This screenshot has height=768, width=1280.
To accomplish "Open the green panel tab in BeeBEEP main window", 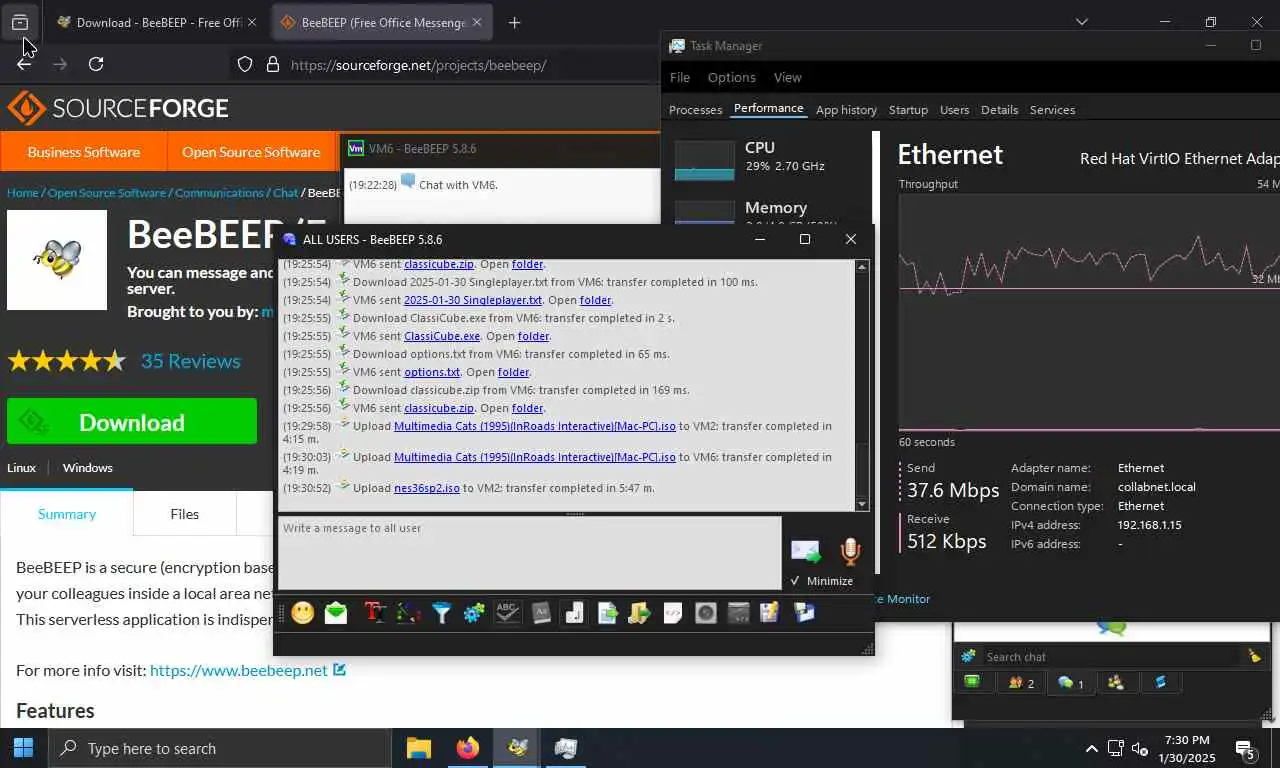I will (x=972, y=682).
